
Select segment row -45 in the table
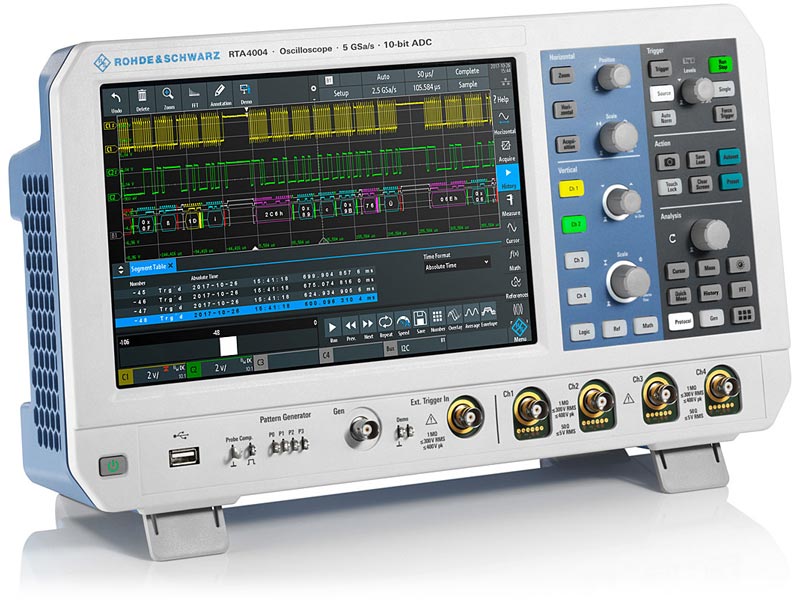pyautogui.click(x=245, y=284)
